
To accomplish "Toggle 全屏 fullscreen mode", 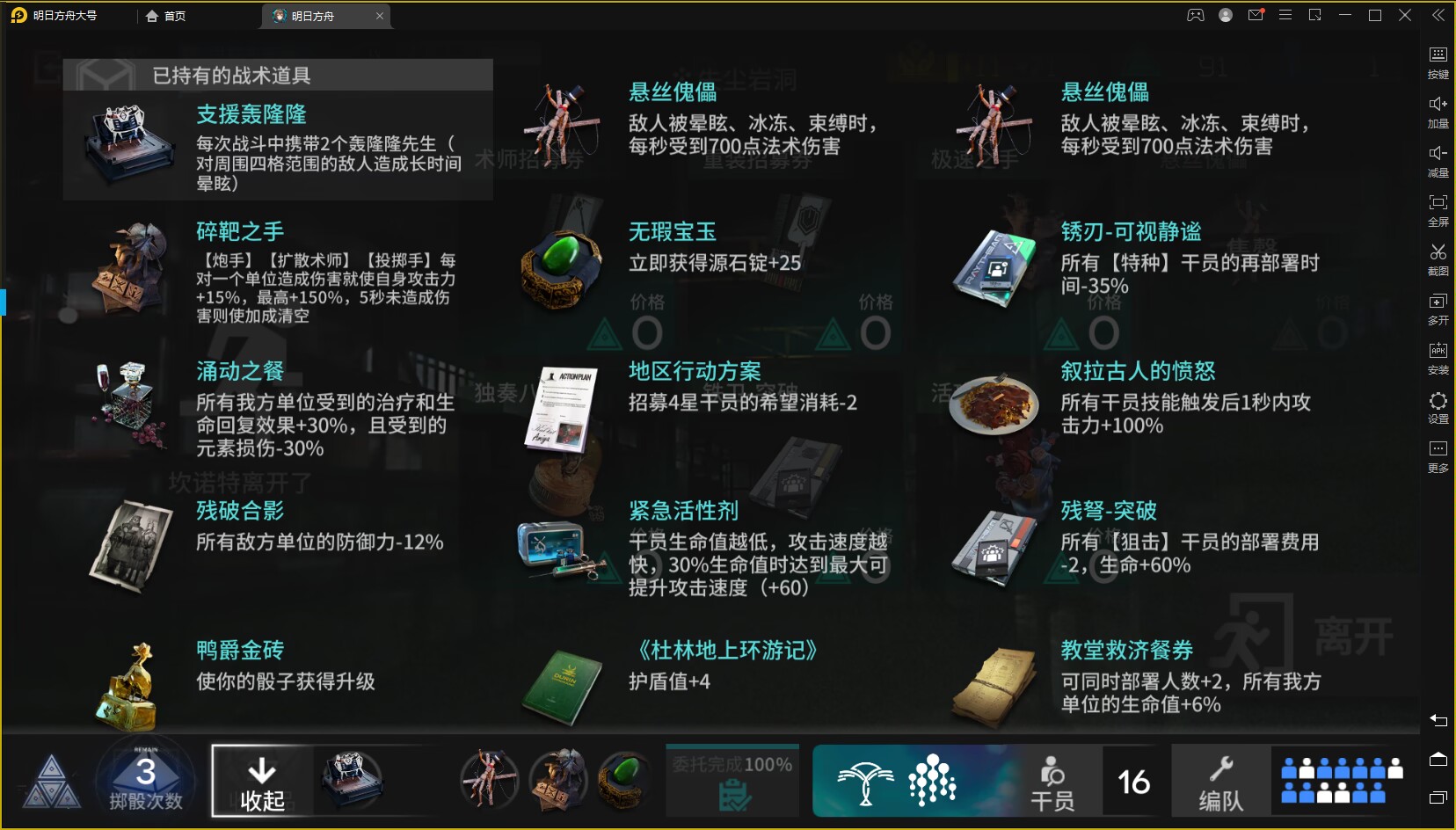I will point(1438,210).
